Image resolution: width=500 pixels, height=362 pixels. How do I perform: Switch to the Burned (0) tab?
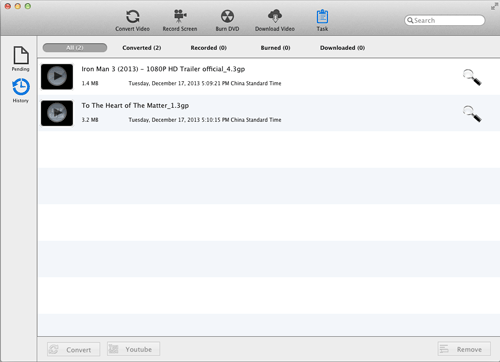tap(275, 48)
